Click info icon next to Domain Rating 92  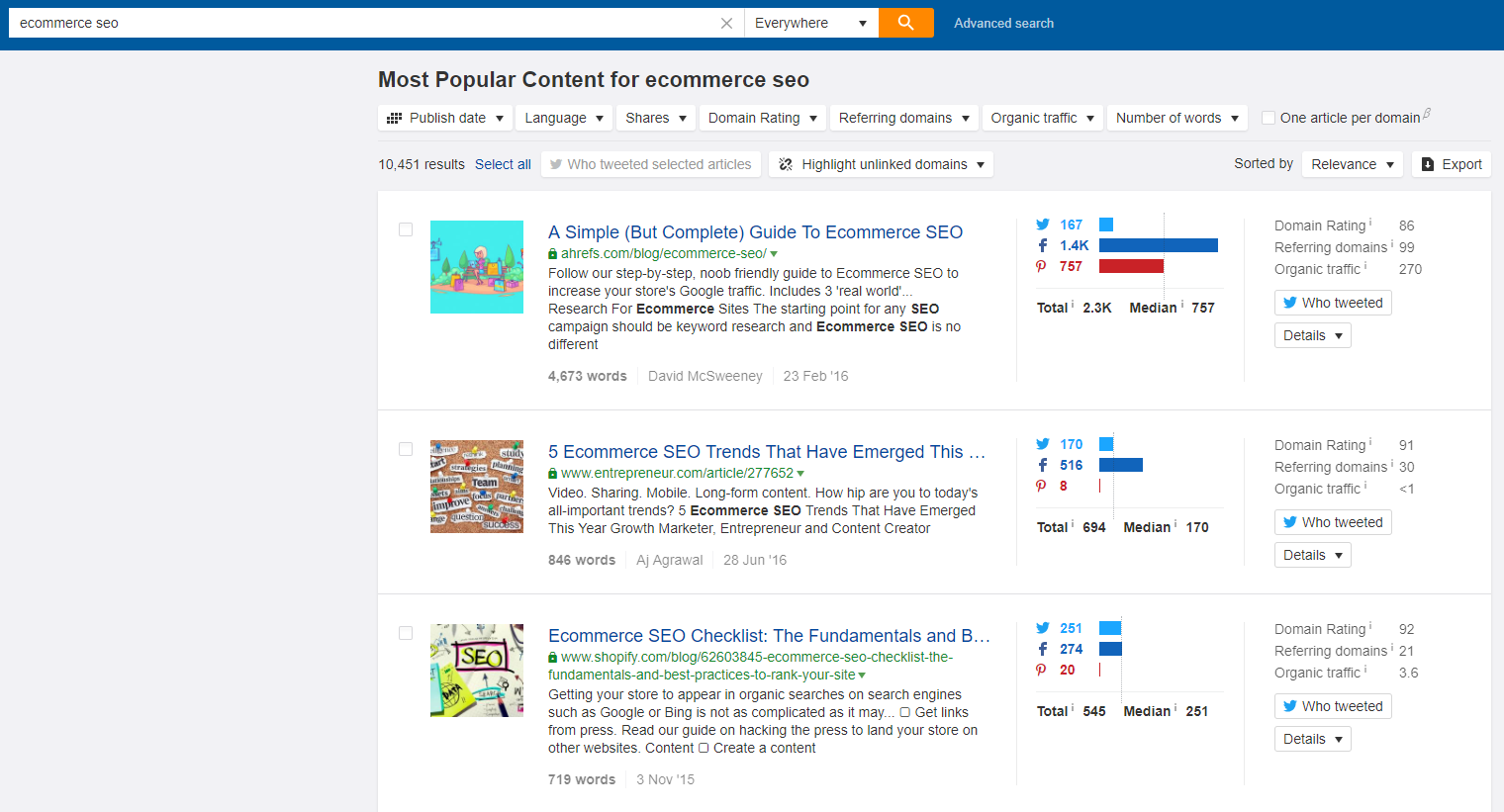pyautogui.click(x=1370, y=626)
